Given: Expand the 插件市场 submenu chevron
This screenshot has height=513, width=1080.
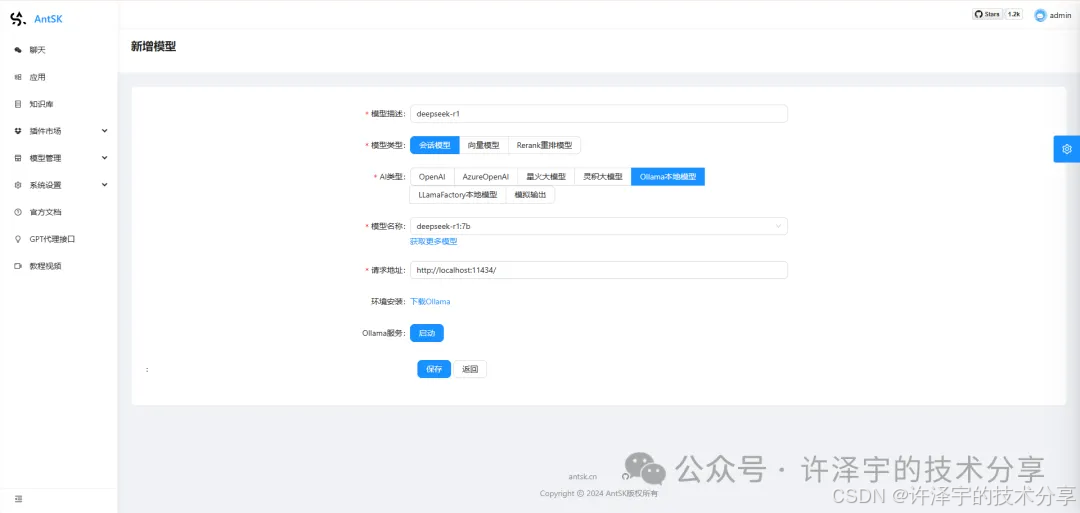Looking at the screenshot, I should (105, 131).
